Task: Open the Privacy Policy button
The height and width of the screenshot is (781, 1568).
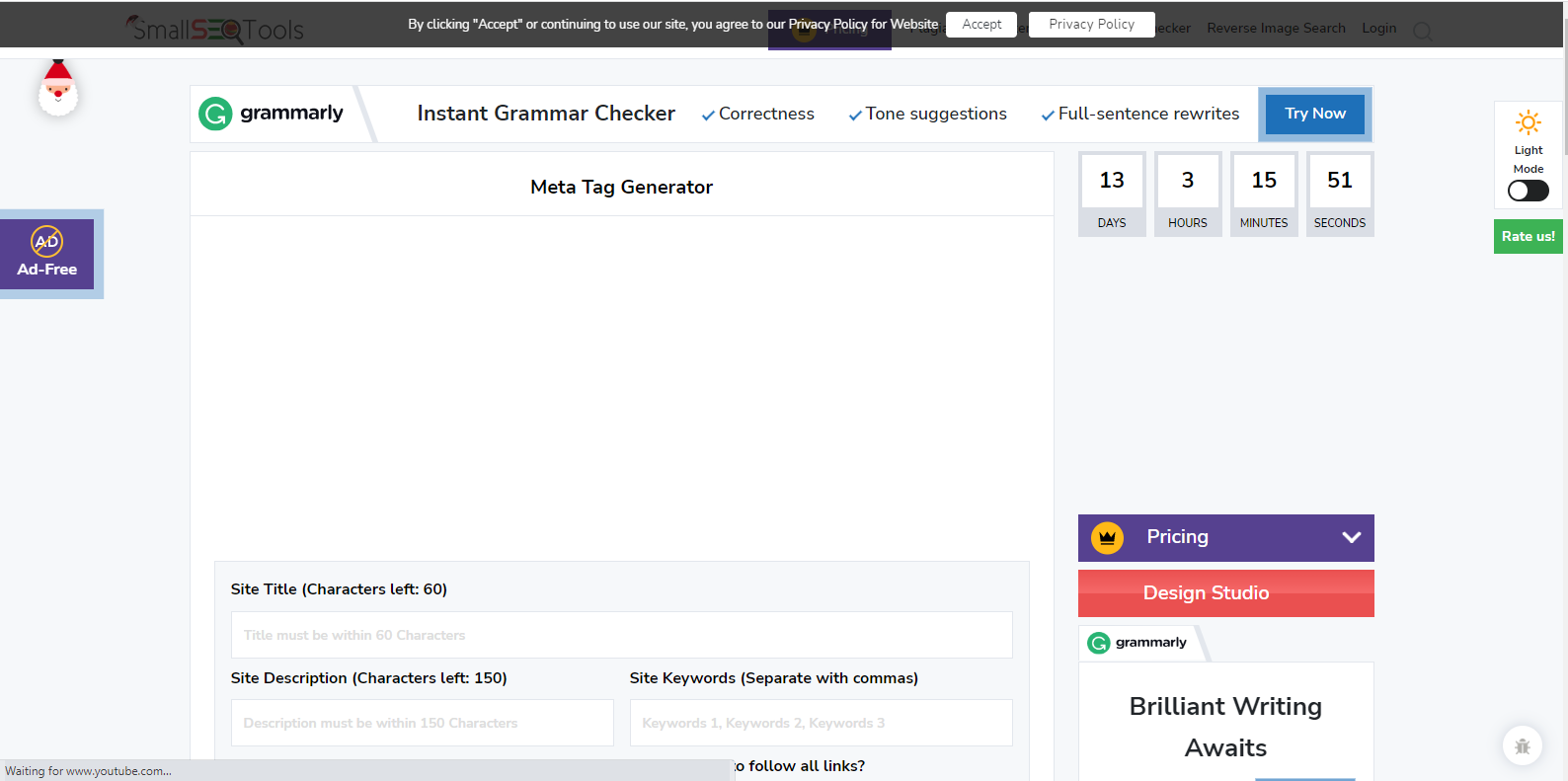Action: 1091,25
